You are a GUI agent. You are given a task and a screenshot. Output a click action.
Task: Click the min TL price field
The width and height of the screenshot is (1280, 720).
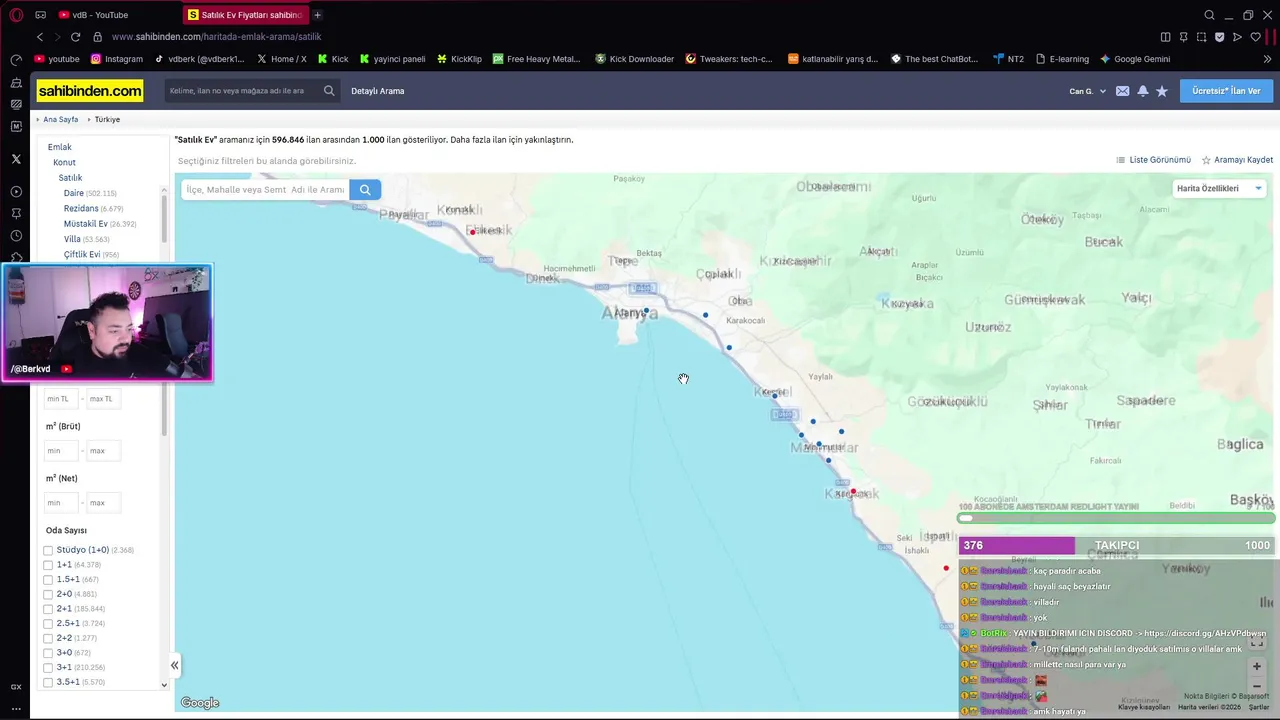tap(59, 399)
